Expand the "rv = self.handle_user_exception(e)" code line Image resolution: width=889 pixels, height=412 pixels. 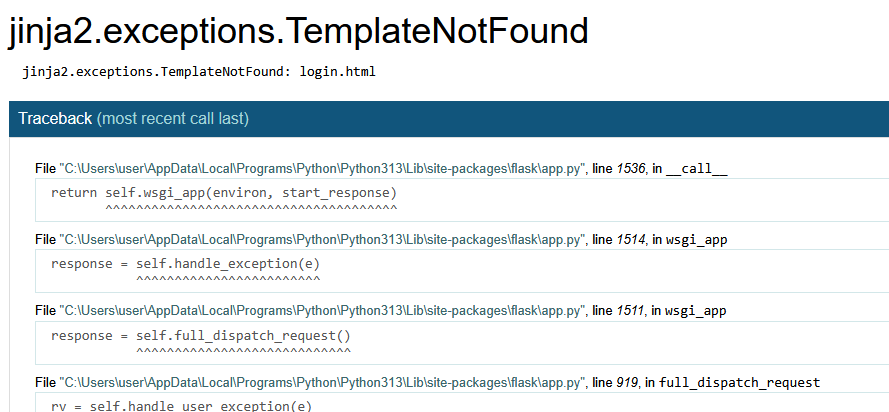[x=181, y=405]
